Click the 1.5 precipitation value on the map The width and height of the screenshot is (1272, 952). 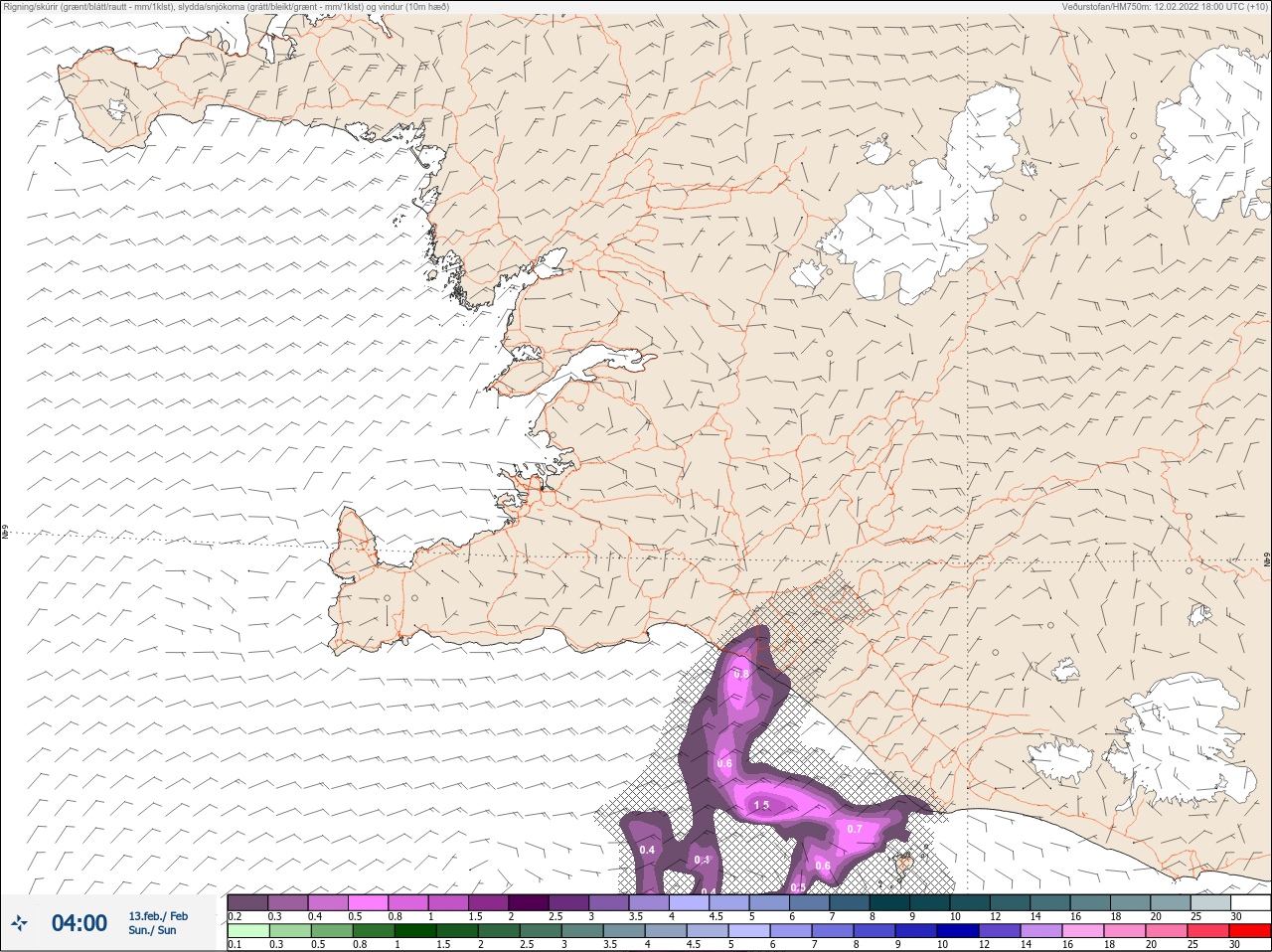click(x=762, y=805)
